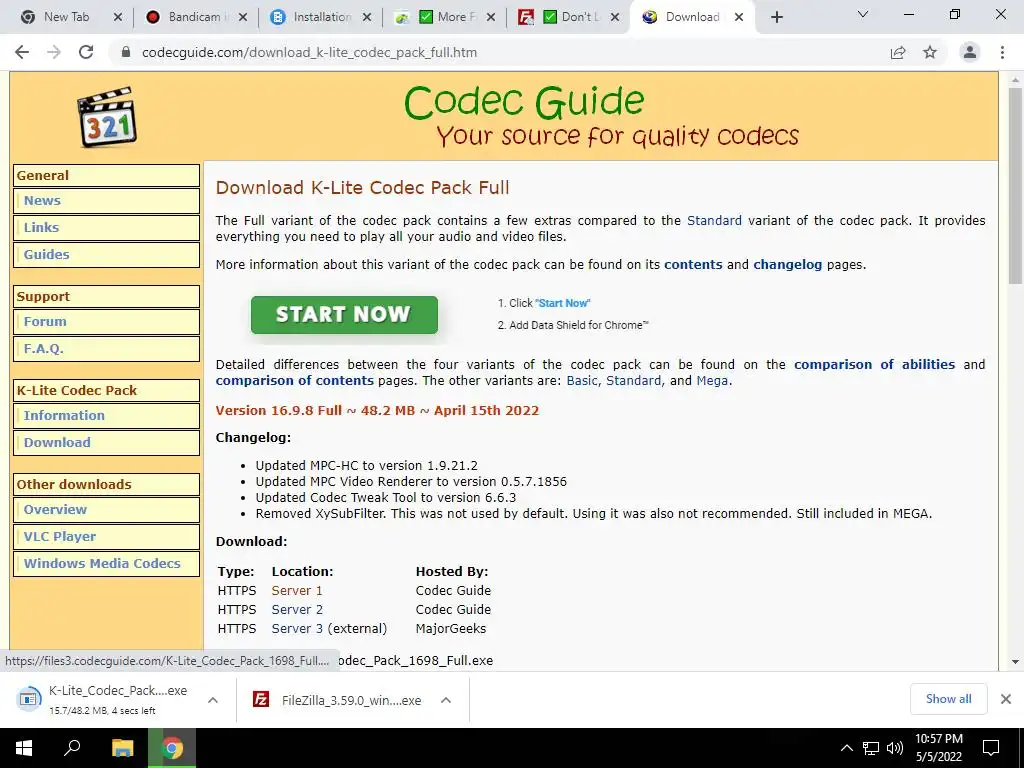This screenshot has width=1024, height=768.
Task: Reload the page with the refresh icon
Action: point(86,52)
